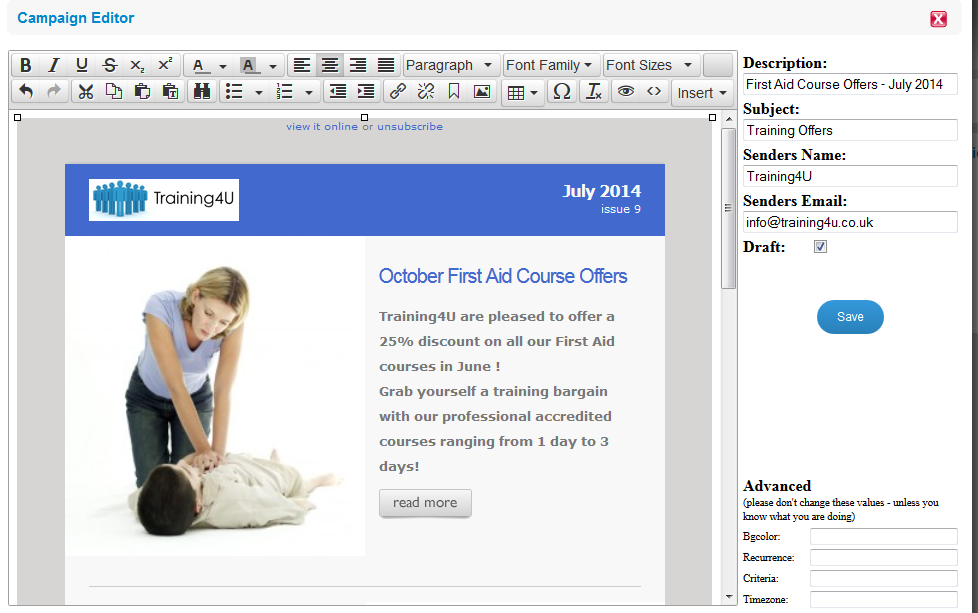Align text center
The height and width of the screenshot is (613, 978).
point(330,65)
